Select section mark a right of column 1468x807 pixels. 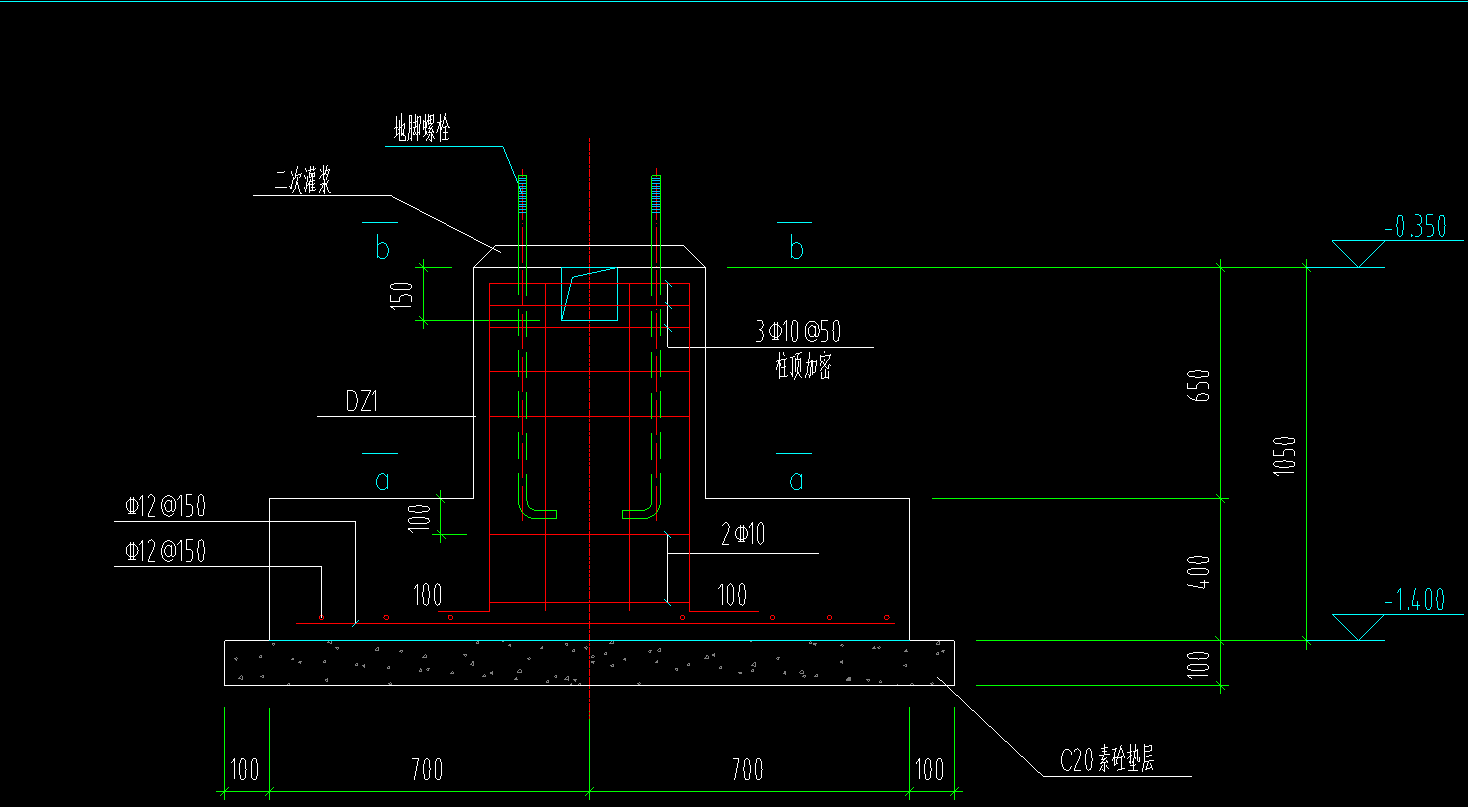pyautogui.click(x=796, y=481)
